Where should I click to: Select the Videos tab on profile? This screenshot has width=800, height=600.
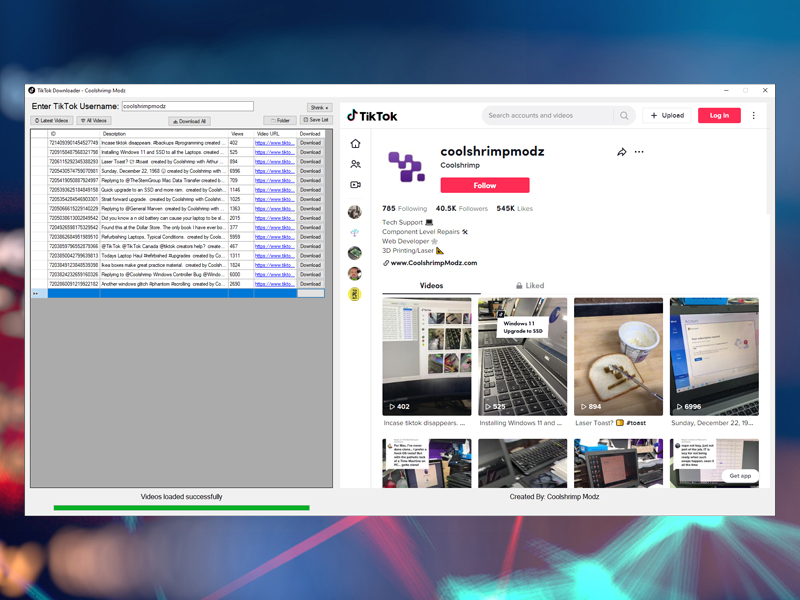[431, 285]
